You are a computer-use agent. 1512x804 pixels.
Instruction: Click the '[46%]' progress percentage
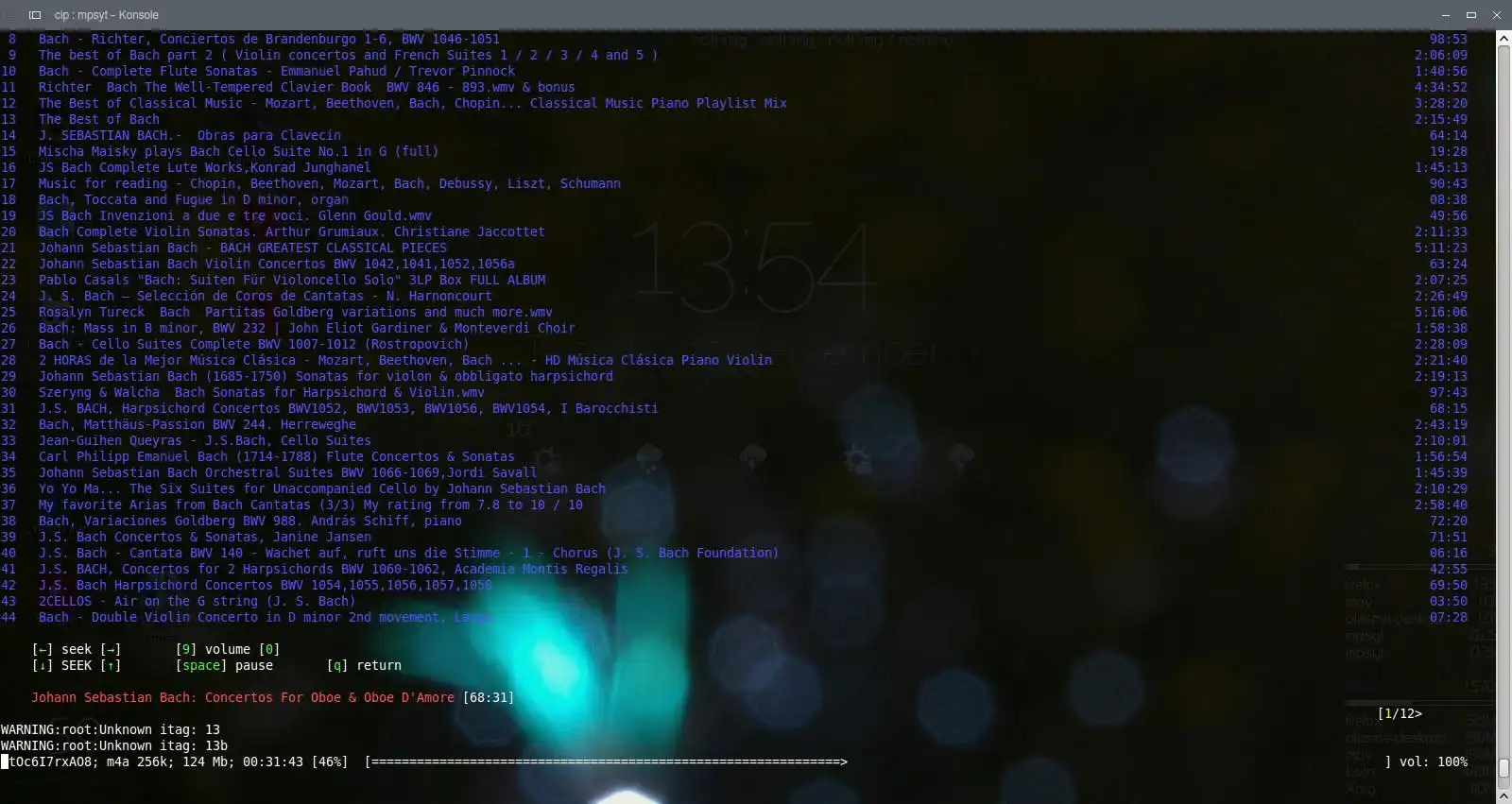tap(330, 761)
